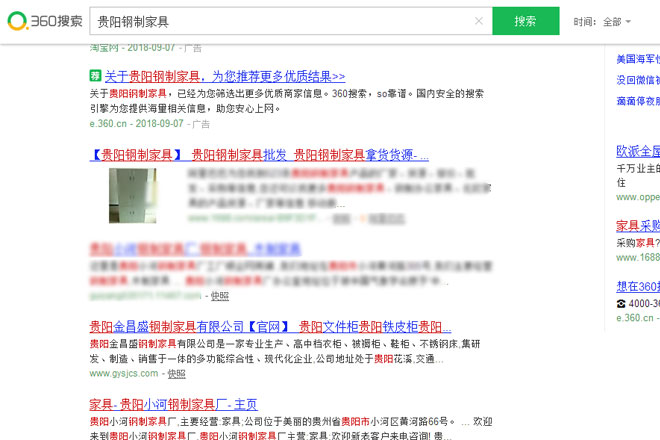Open sidebar link 想在360
This screenshot has height=440, width=660.
[638, 286]
